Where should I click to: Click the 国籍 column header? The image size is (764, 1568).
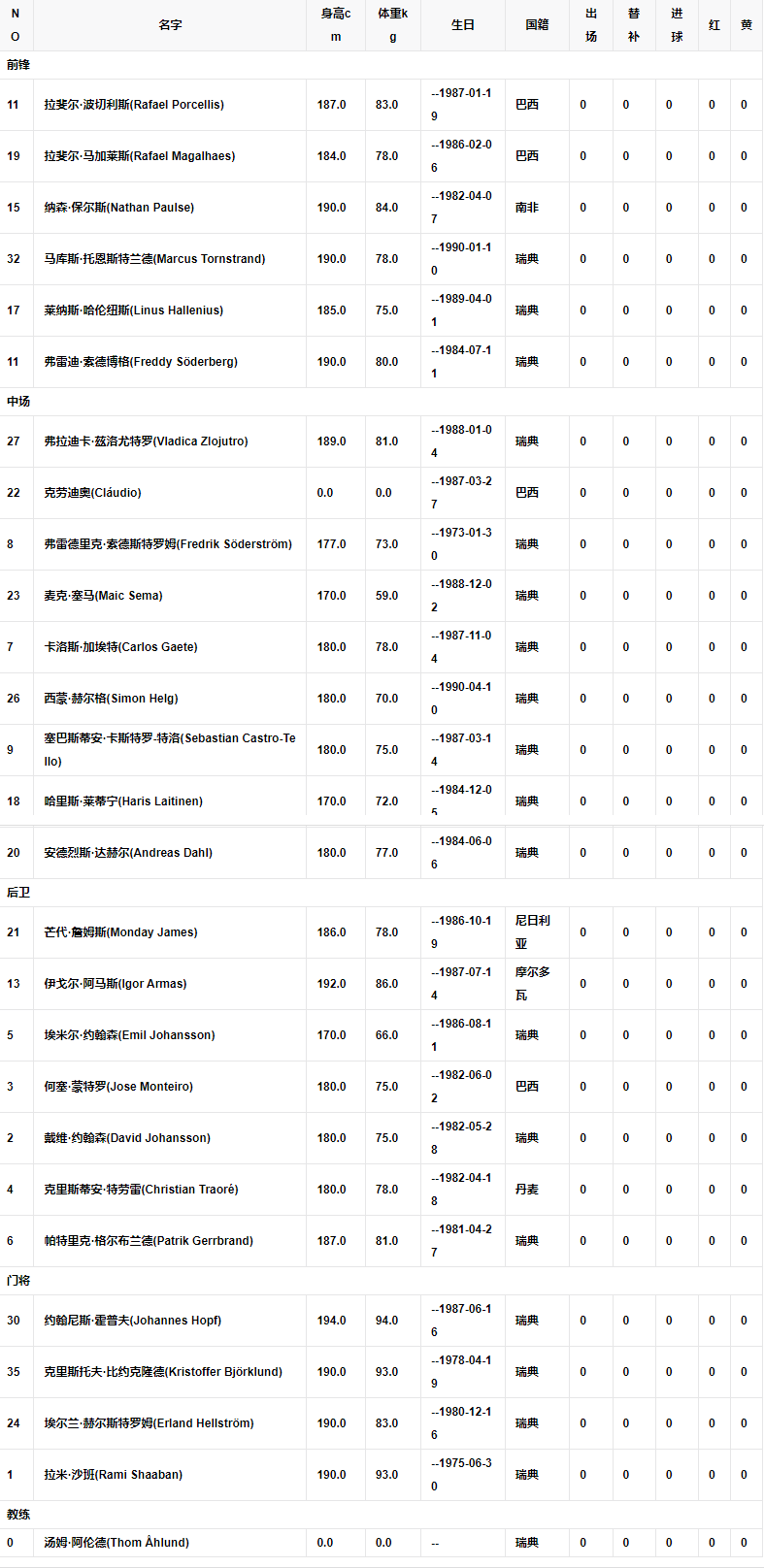tap(537, 25)
